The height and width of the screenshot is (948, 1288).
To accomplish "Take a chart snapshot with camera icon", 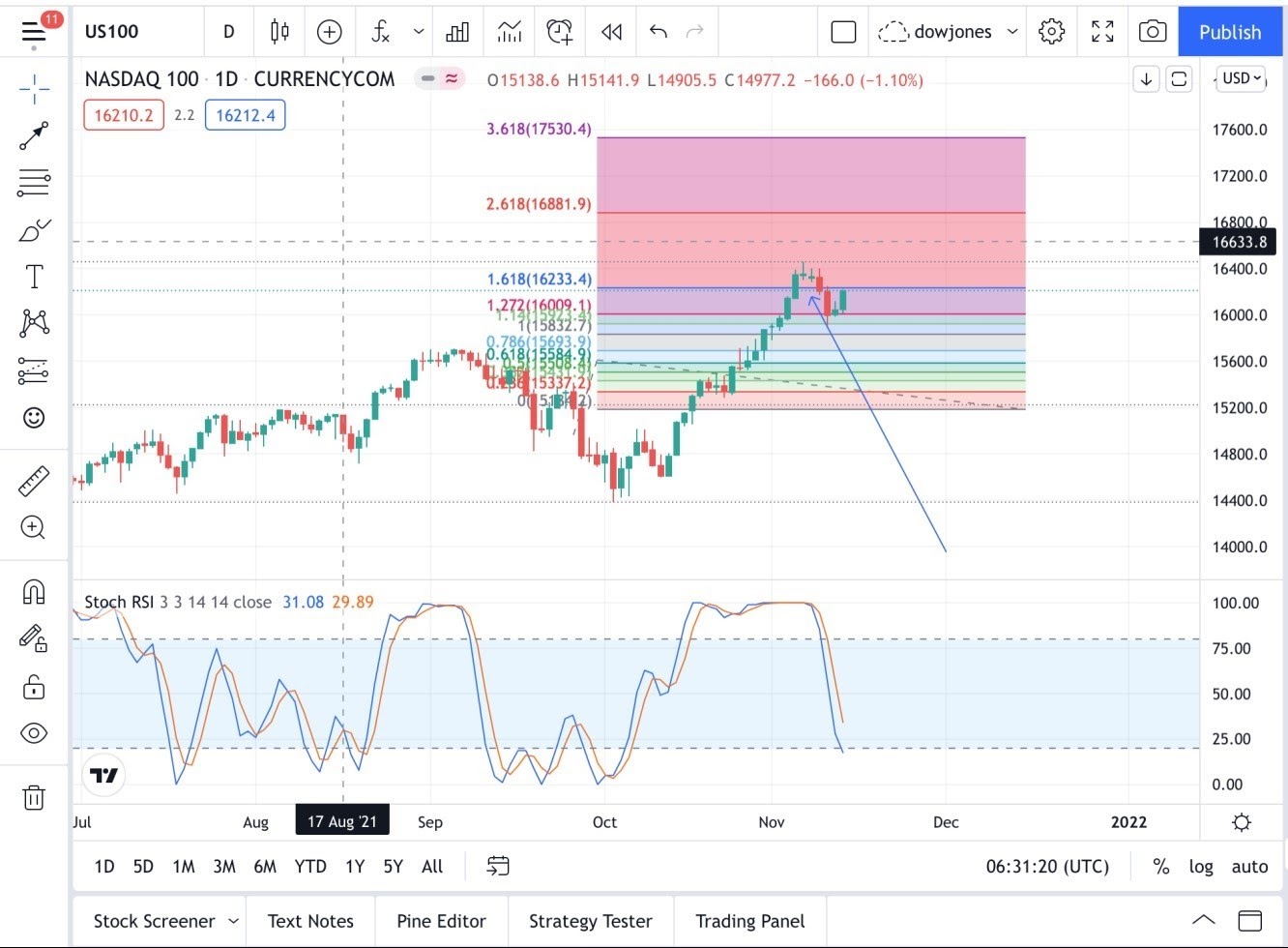I will click(1153, 32).
